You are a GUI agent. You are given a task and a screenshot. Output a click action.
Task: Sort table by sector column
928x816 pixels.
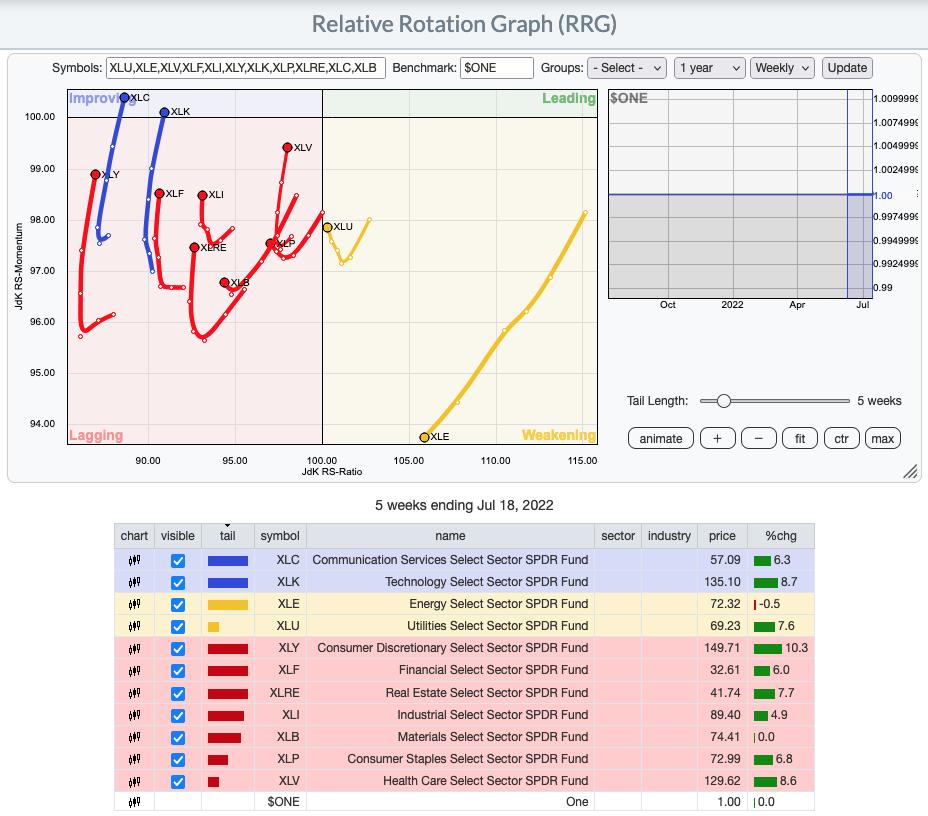pyautogui.click(x=618, y=536)
